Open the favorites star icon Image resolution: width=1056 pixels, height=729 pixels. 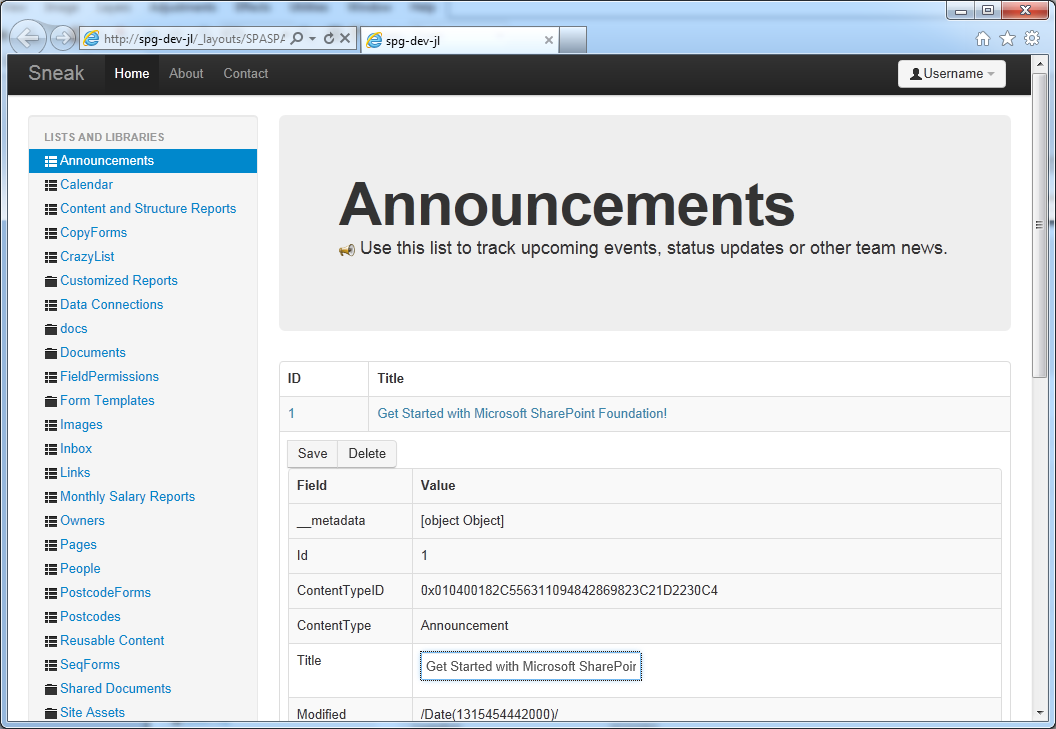[1007, 39]
